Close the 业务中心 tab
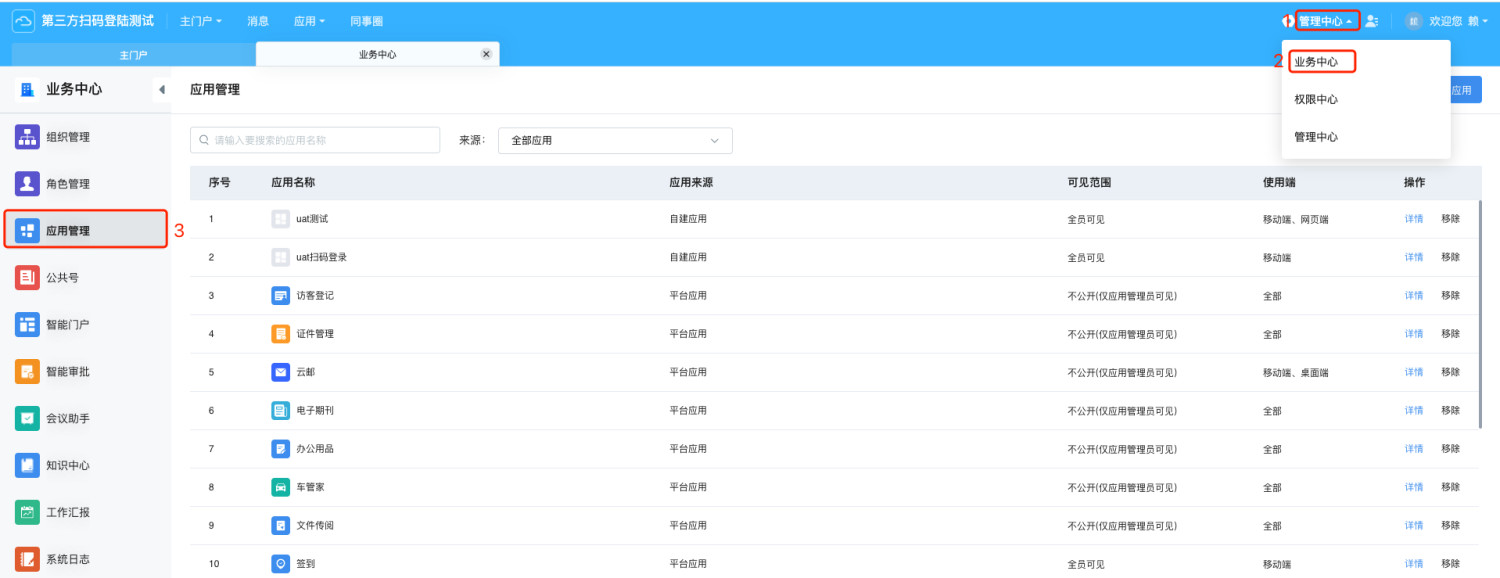The width and height of the screenshot is (1500, 578). click(x=486, y=54)
